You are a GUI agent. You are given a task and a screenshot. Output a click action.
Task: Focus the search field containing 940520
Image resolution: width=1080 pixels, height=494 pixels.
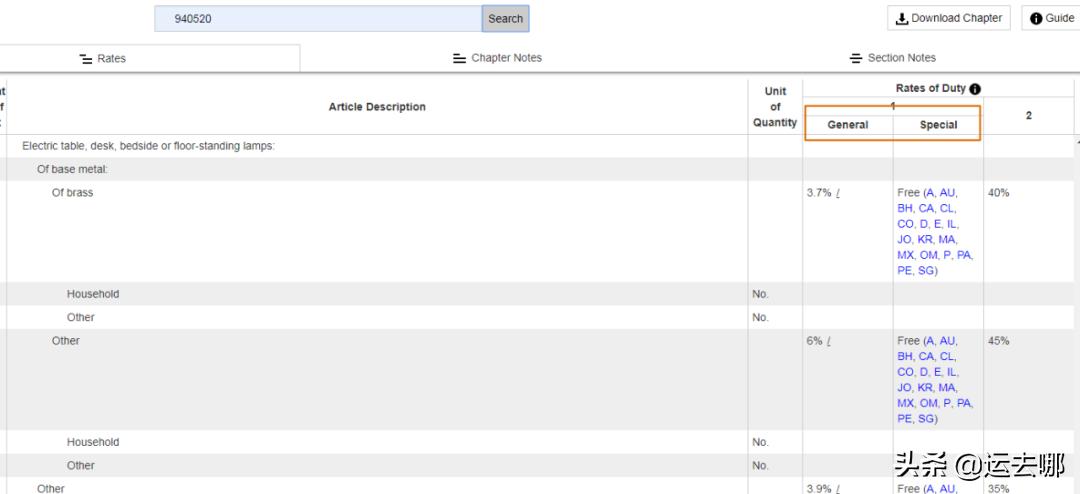(x=318, y=18)
